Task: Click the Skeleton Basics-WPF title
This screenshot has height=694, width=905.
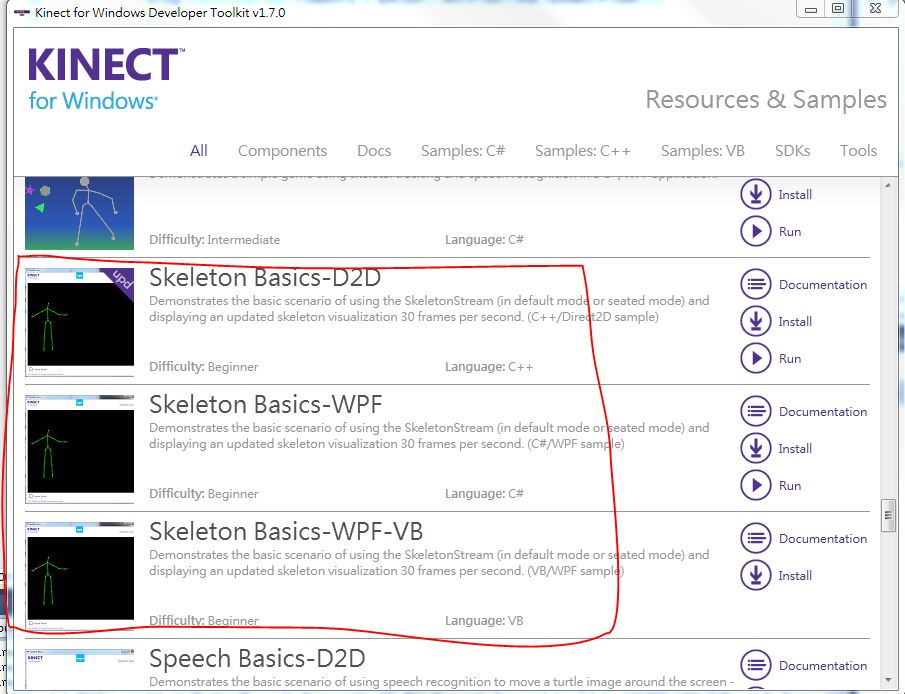Action: tap(265, 405)
